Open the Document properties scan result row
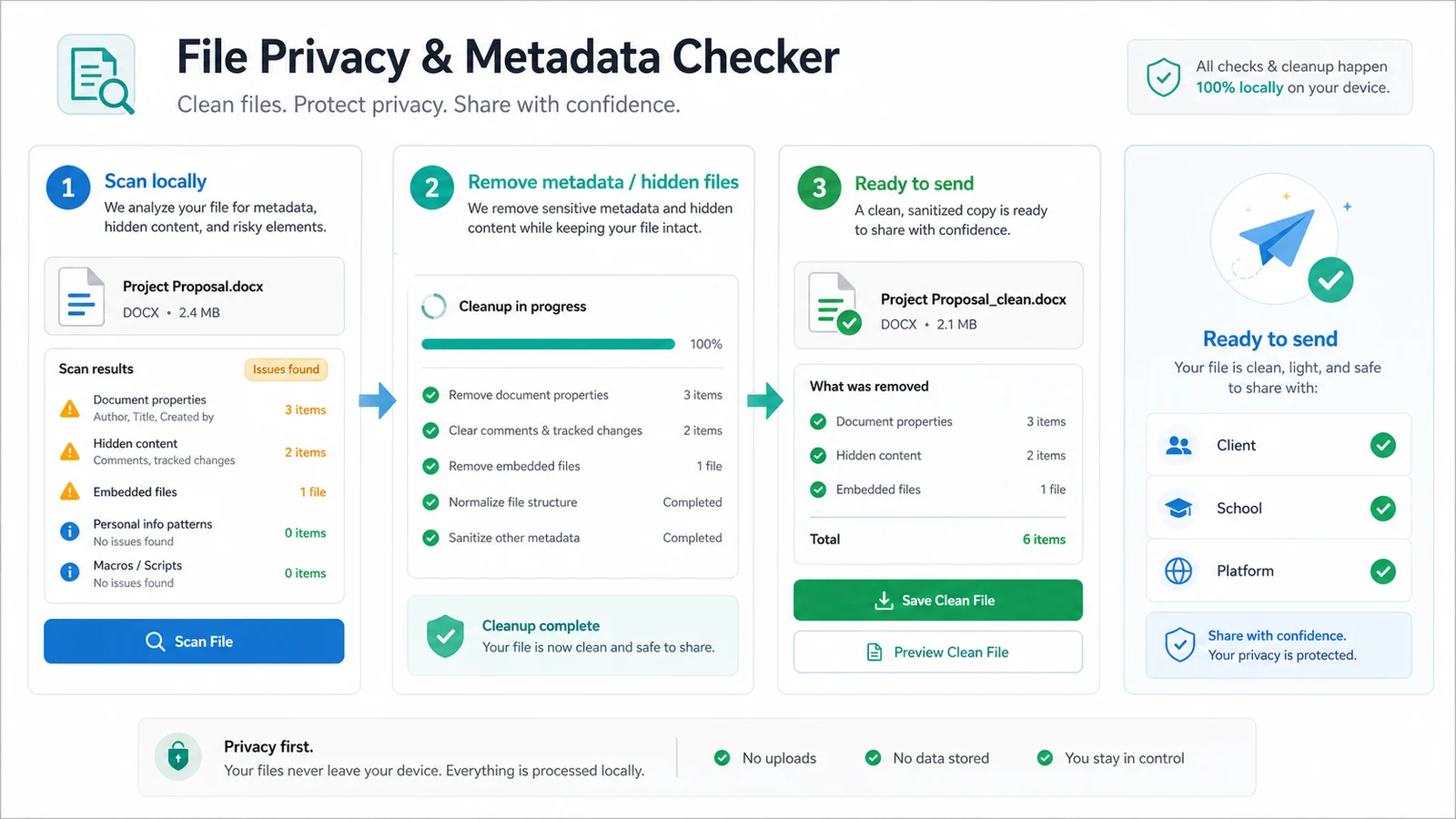Screen dimensions: 1456x819 (194, 409)
